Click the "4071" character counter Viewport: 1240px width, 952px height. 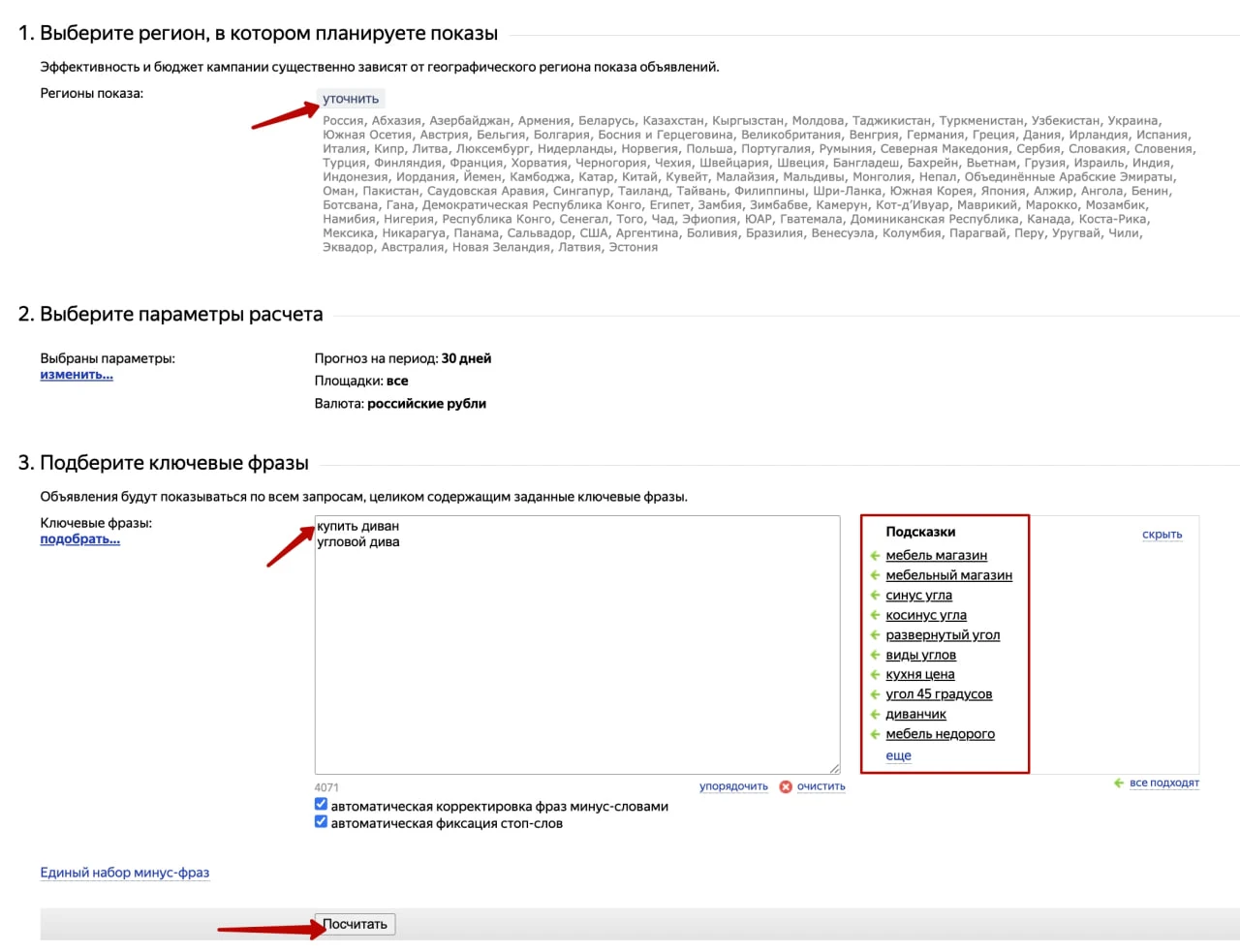pyautogui.click(x=326, y=787)
